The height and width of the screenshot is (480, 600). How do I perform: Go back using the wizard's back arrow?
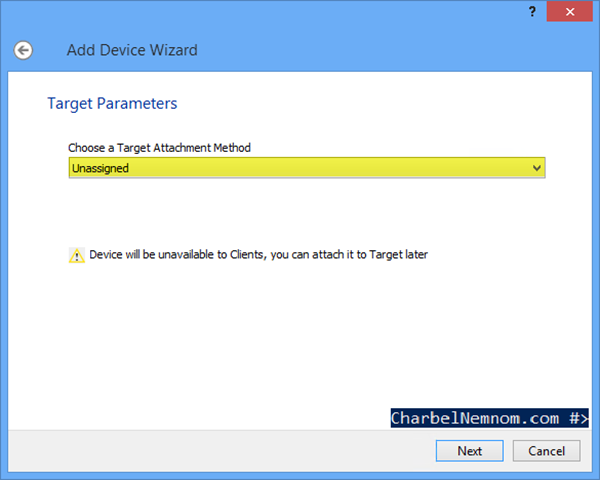pos(23,50)
